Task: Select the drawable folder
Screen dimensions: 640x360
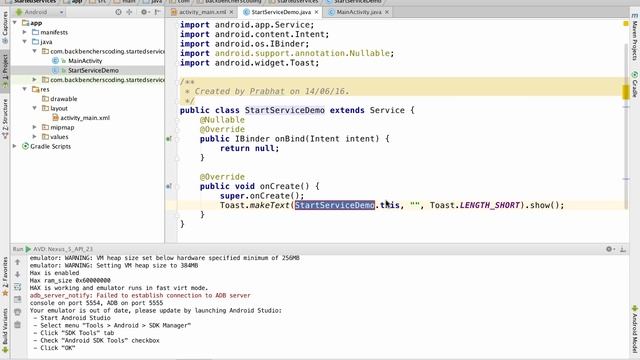Action: point(64,99)
